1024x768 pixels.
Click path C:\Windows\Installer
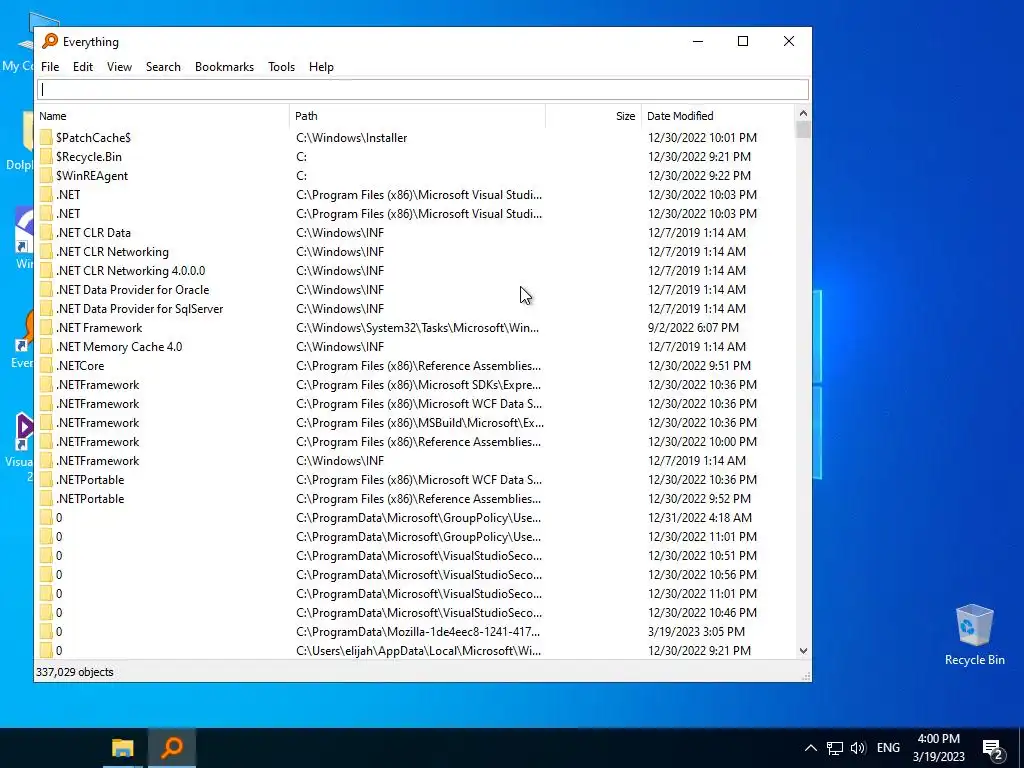point(351,138)
